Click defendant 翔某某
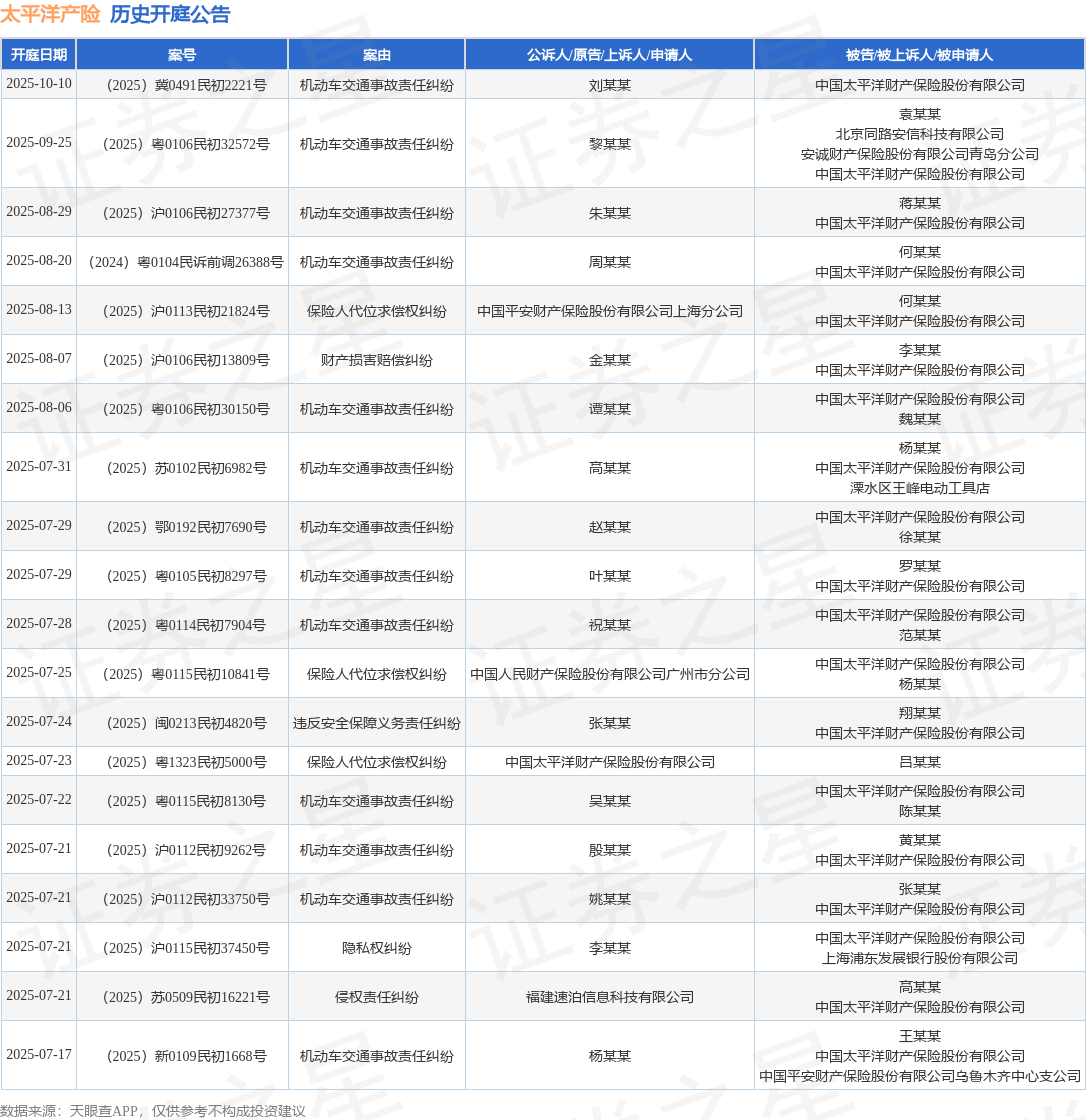Viewport: 1086px width, 1120px height. [920, 713]
